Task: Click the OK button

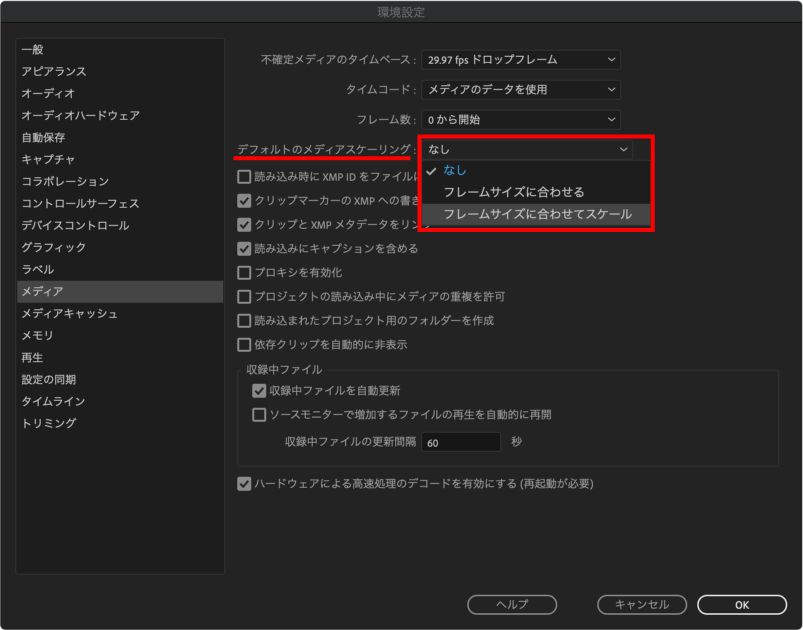Action: pos(742,604)
